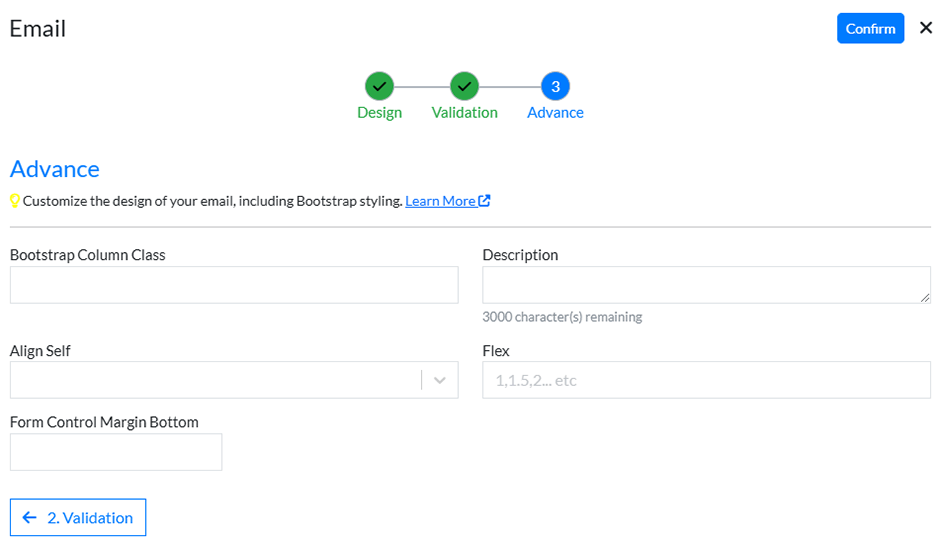Select the step 3 Advance circle
The height and width of the screenshot is (552, 942).
tap(555, 86)
